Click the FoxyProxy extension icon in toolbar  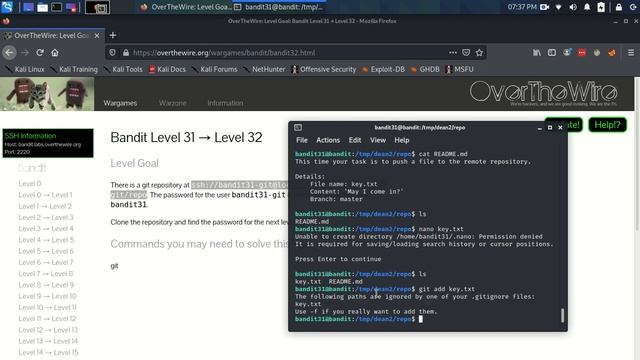(612, 53)
